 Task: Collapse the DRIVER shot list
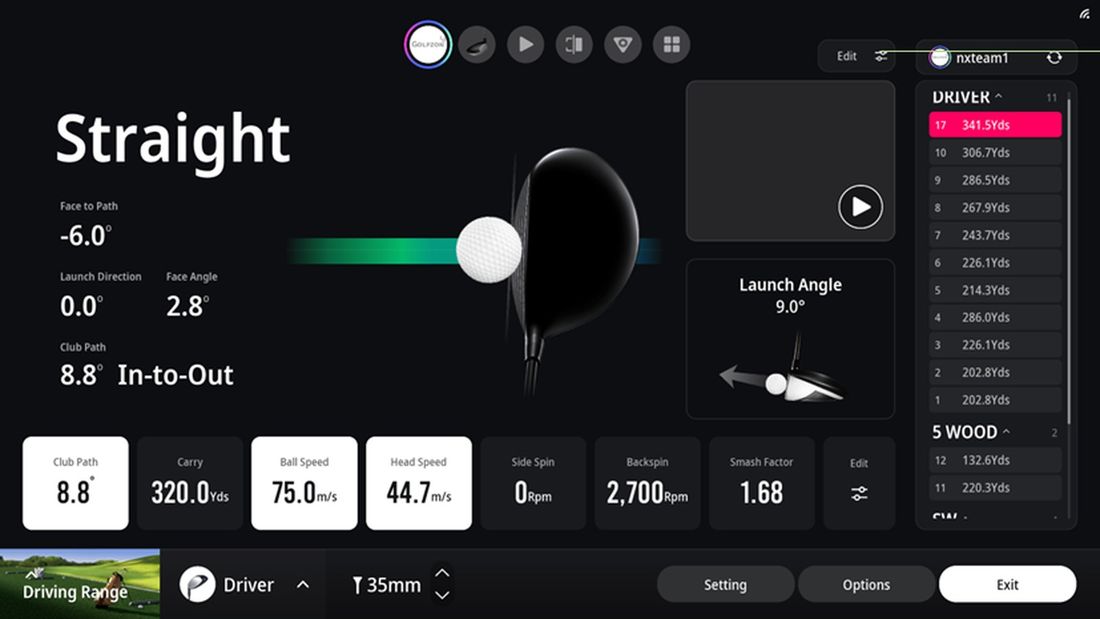(998, 97)
